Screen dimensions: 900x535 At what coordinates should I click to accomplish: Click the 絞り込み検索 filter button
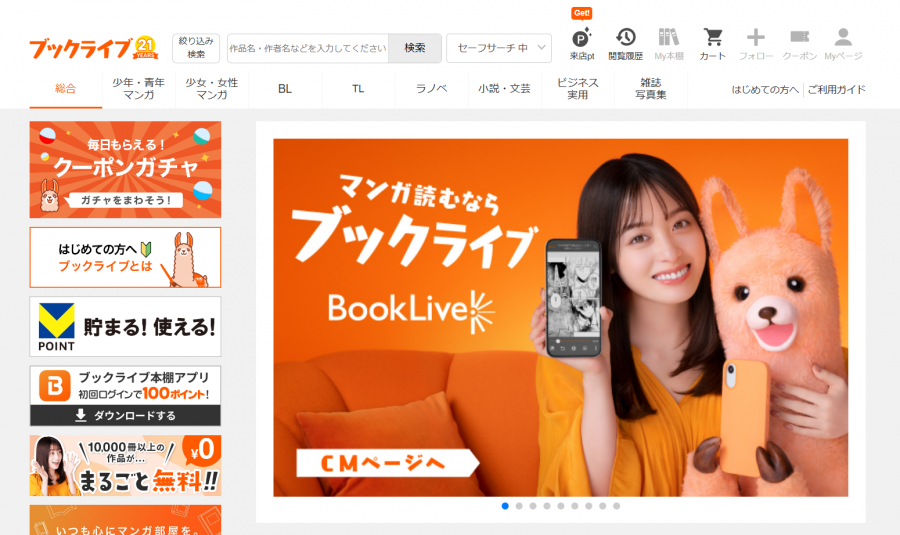(x=196, y=48)
